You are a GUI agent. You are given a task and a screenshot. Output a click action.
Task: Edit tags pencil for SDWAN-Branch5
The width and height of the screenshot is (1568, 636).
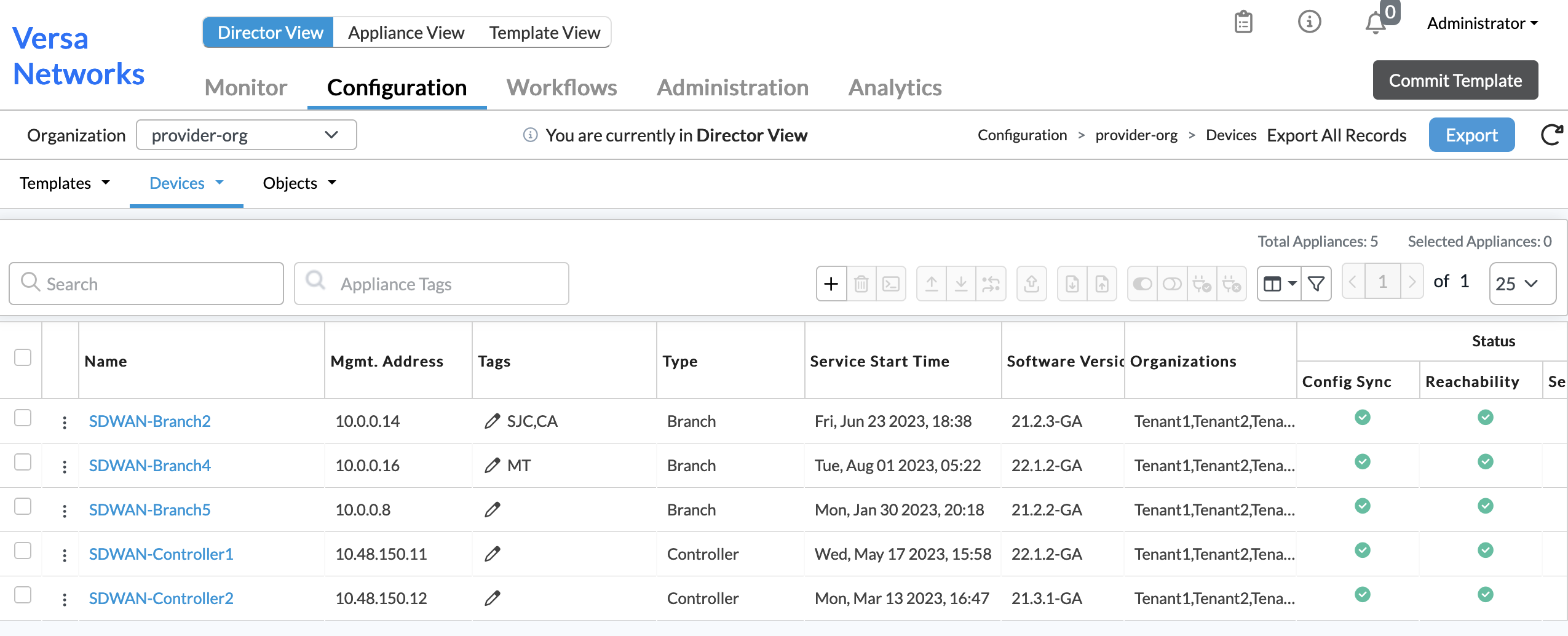[x=492, y=510]
